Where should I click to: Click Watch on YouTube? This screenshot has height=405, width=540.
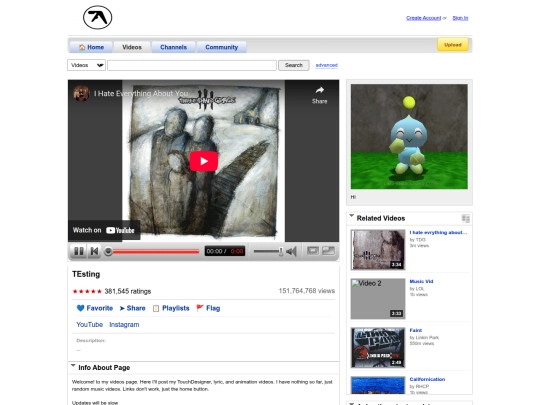(x=104, y=230)
